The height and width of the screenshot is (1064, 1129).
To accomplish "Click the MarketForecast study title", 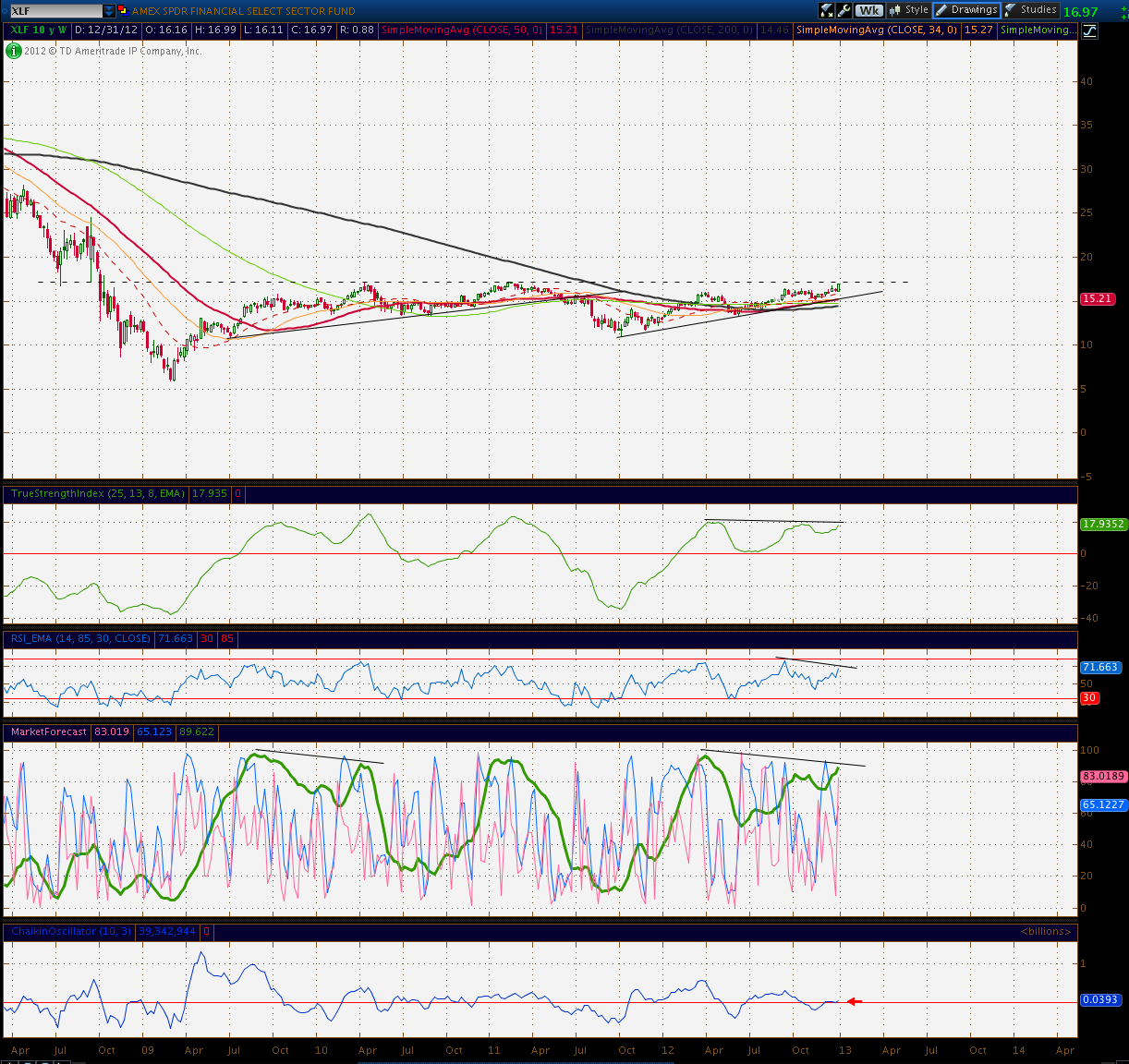I will (x=49, y=732).
